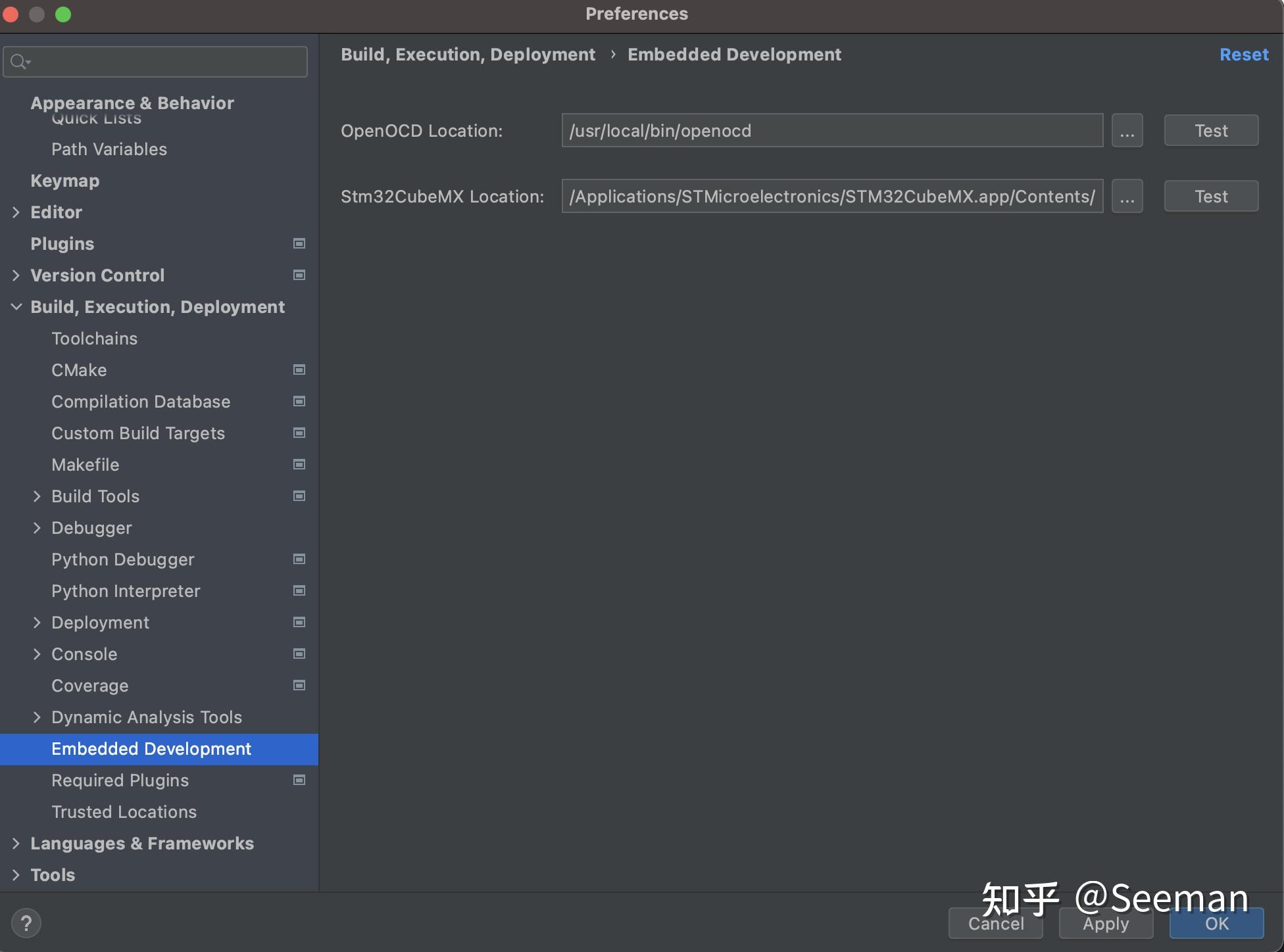
Task: Expand the Debugger subtree
Action: [37, 528]
